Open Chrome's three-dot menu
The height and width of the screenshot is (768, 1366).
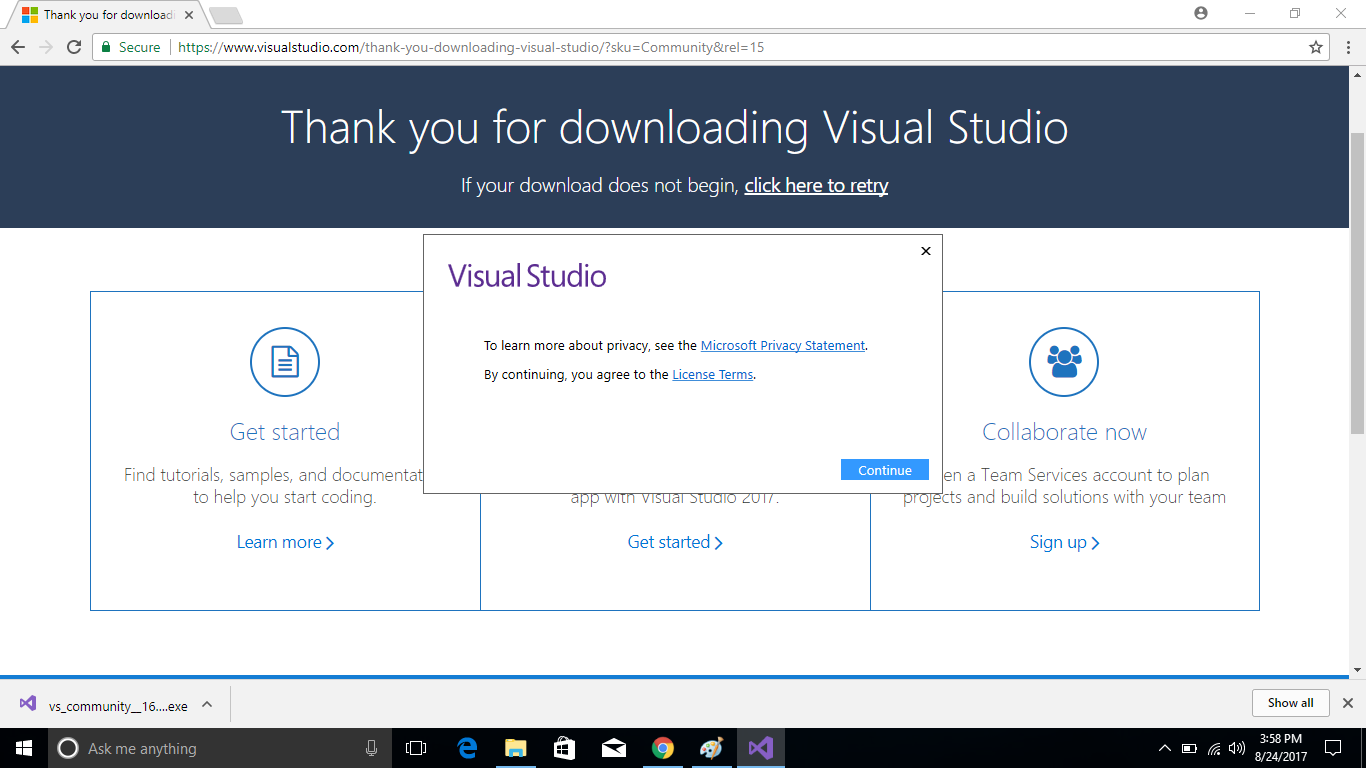tap(1348, 46)
